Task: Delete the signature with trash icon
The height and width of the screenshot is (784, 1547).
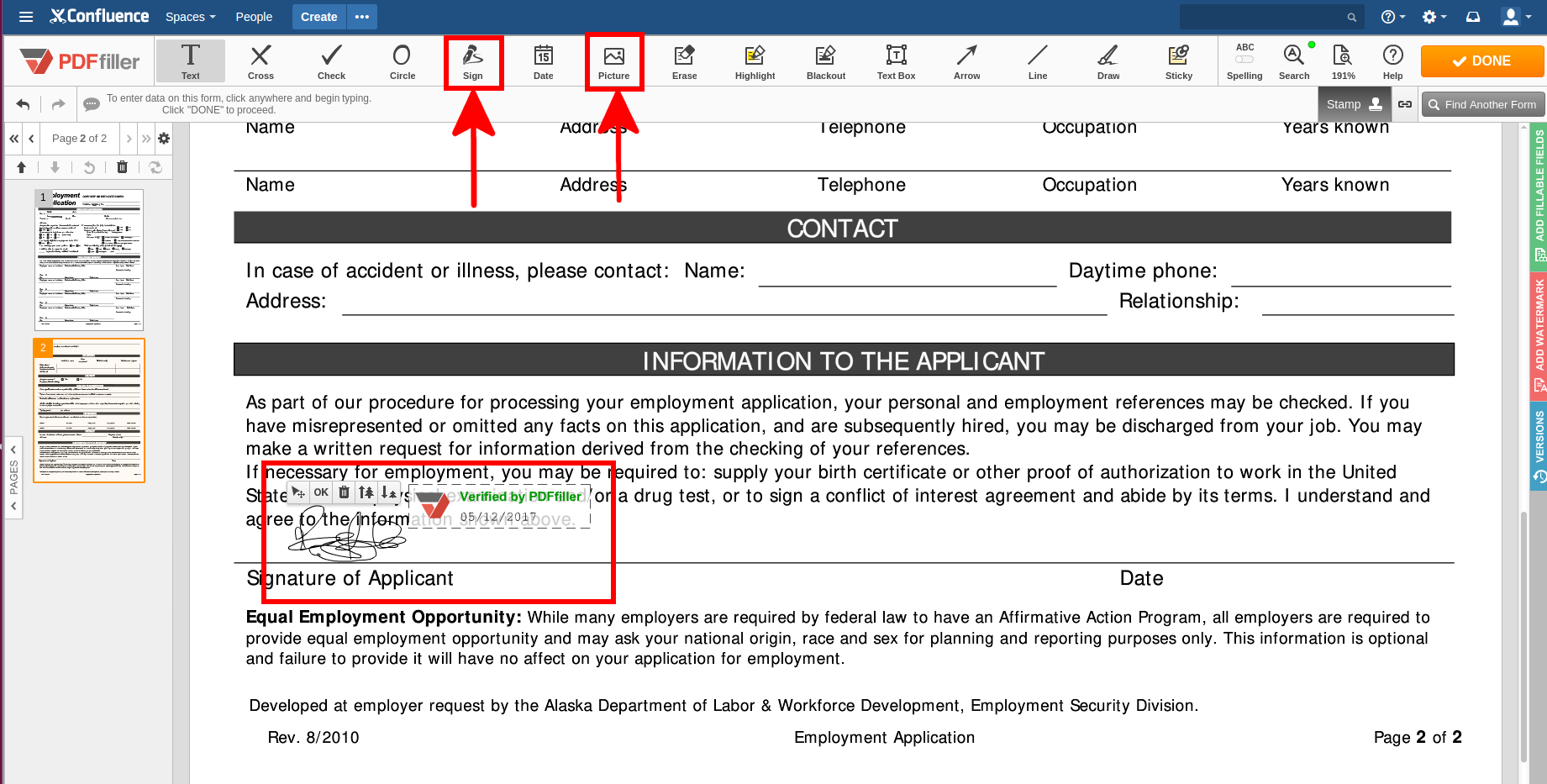Action: 344,492
